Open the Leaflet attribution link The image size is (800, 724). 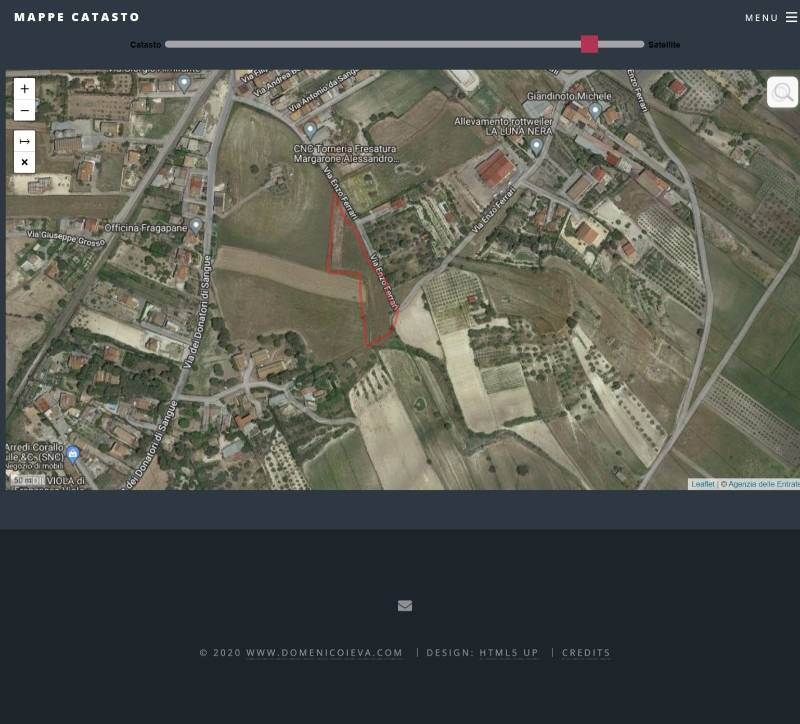(x=703, y=484)
